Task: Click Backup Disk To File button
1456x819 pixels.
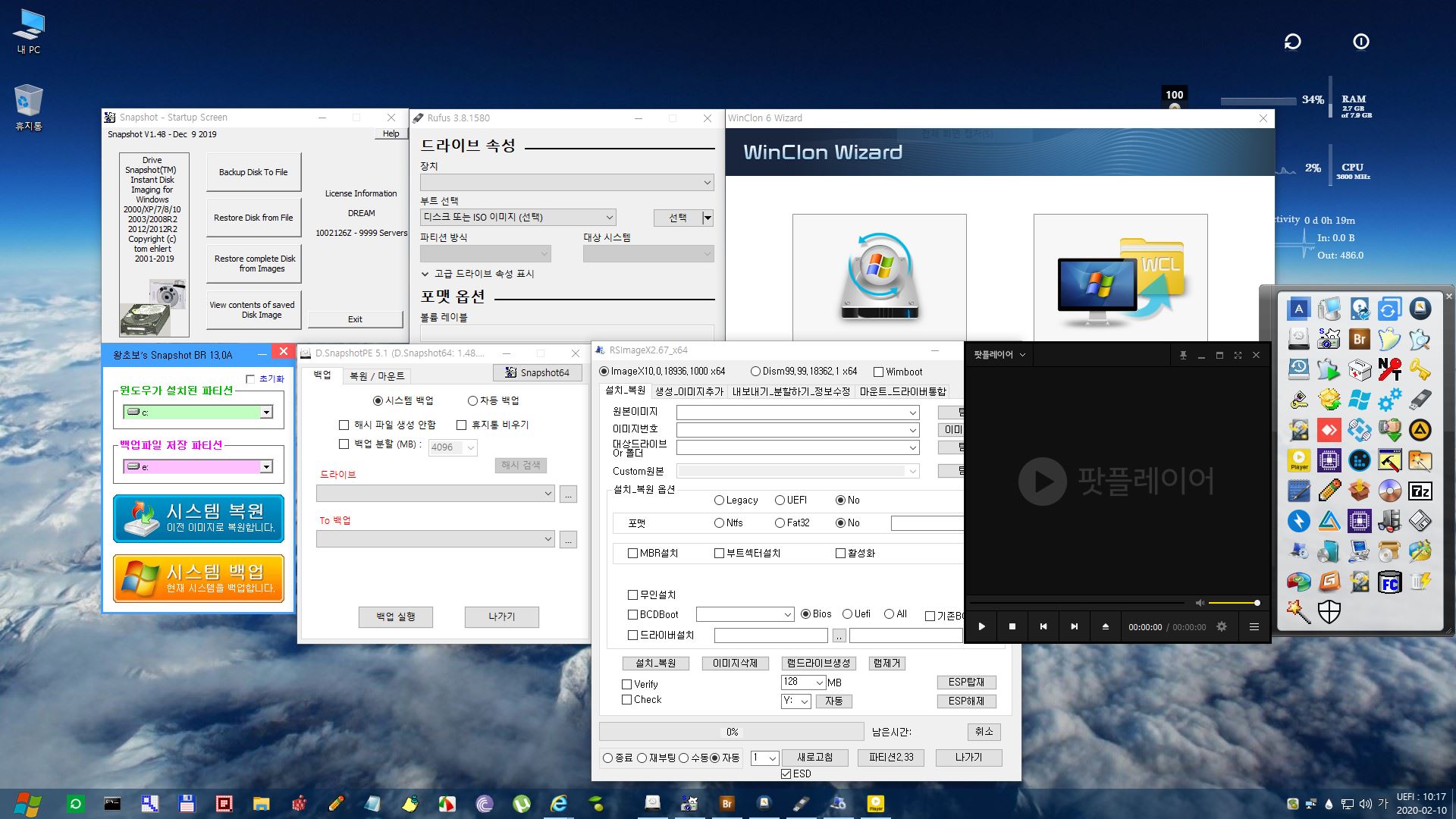Action: coord(253,172)
